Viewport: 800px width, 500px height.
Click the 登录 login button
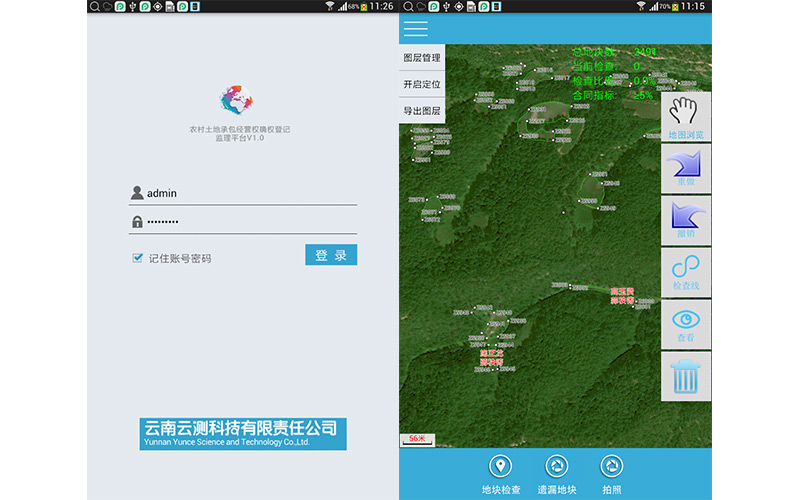[x=331, y=255]
